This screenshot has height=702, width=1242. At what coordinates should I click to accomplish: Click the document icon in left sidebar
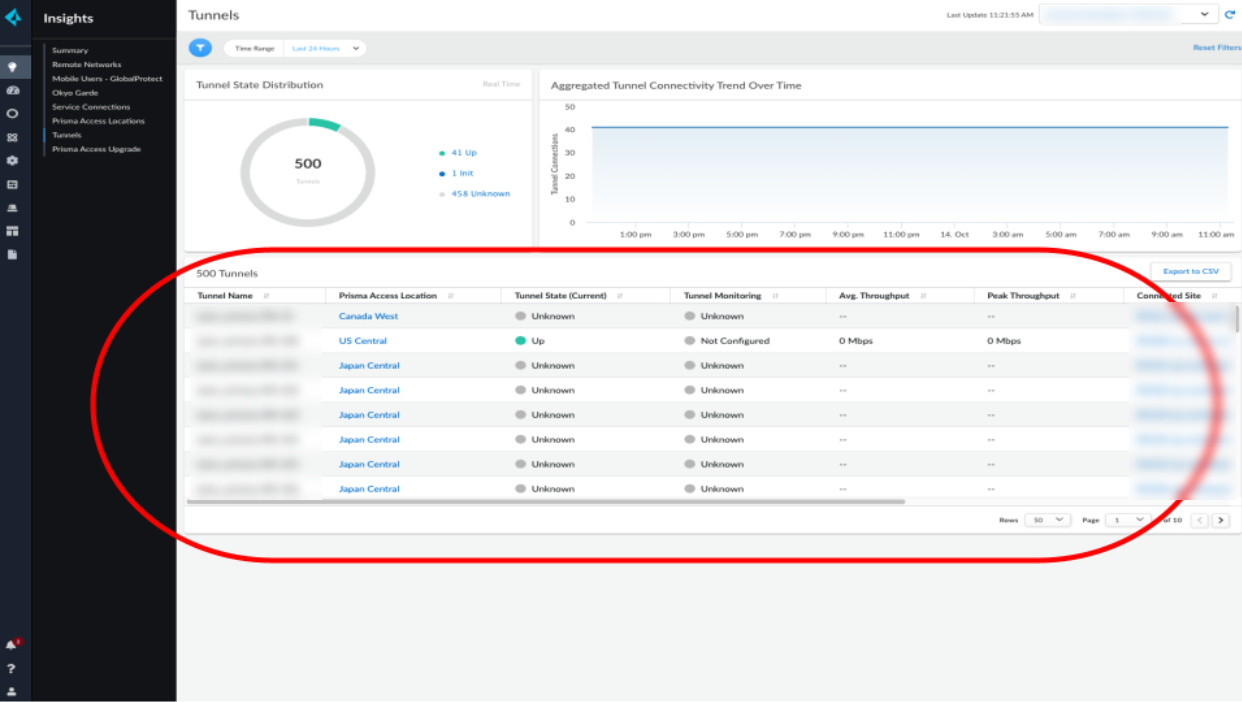[12, 255]
